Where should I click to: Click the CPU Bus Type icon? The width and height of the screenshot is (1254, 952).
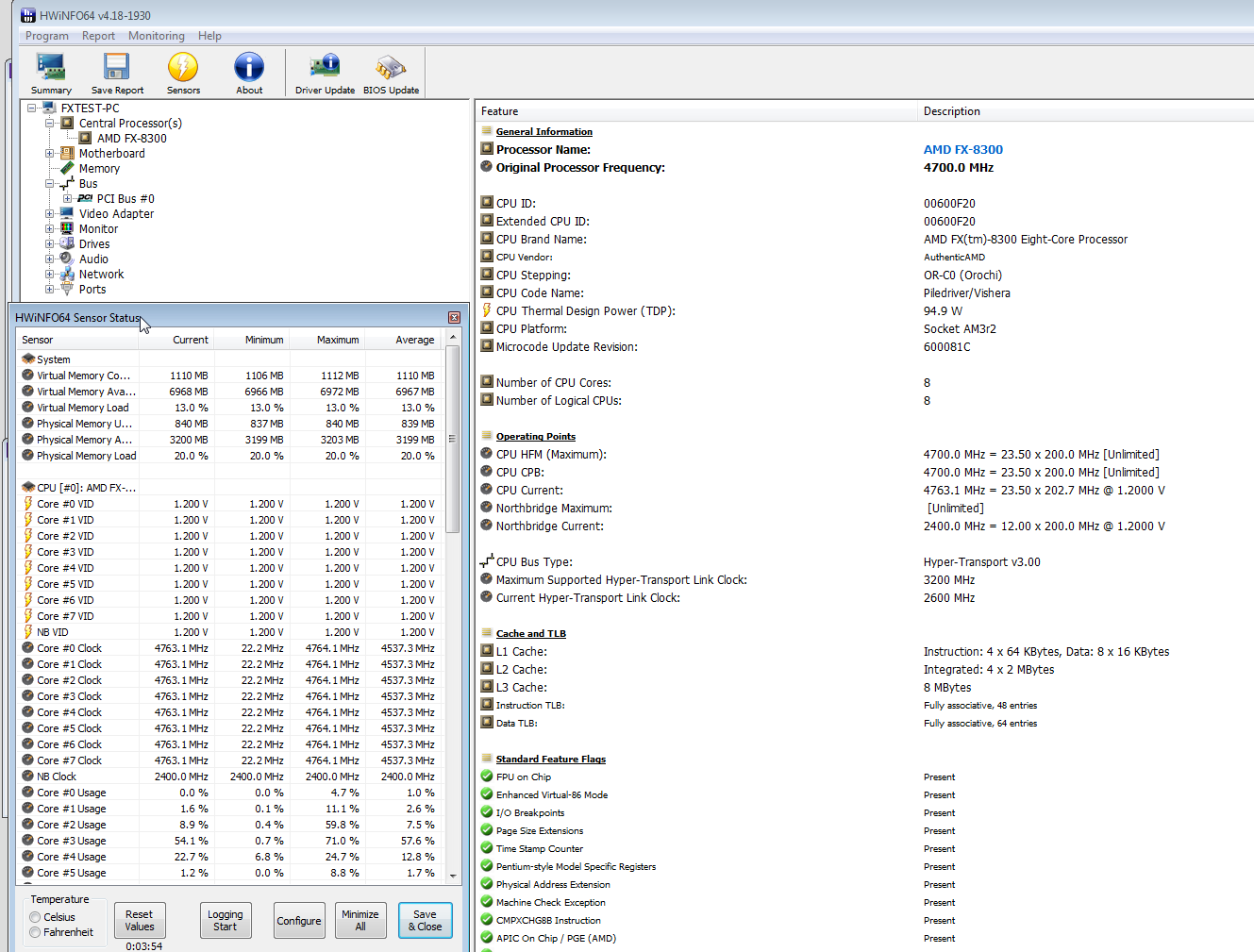click(487, 561)
